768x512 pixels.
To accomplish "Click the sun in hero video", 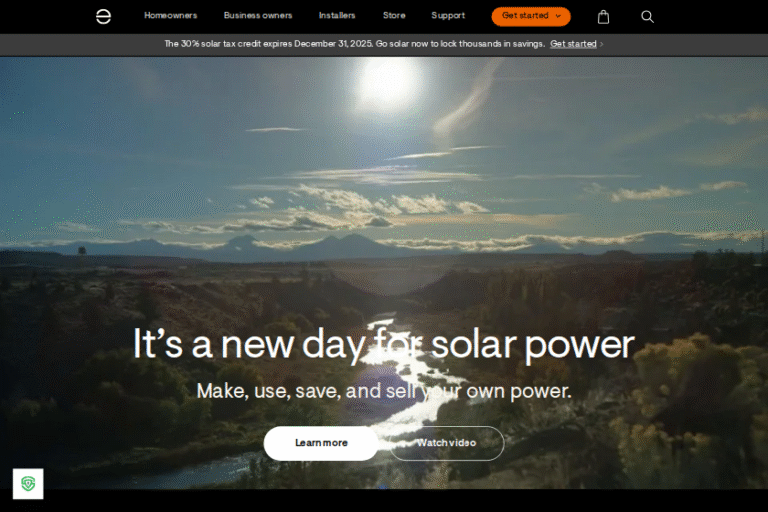I will click(x=387, y=83).
